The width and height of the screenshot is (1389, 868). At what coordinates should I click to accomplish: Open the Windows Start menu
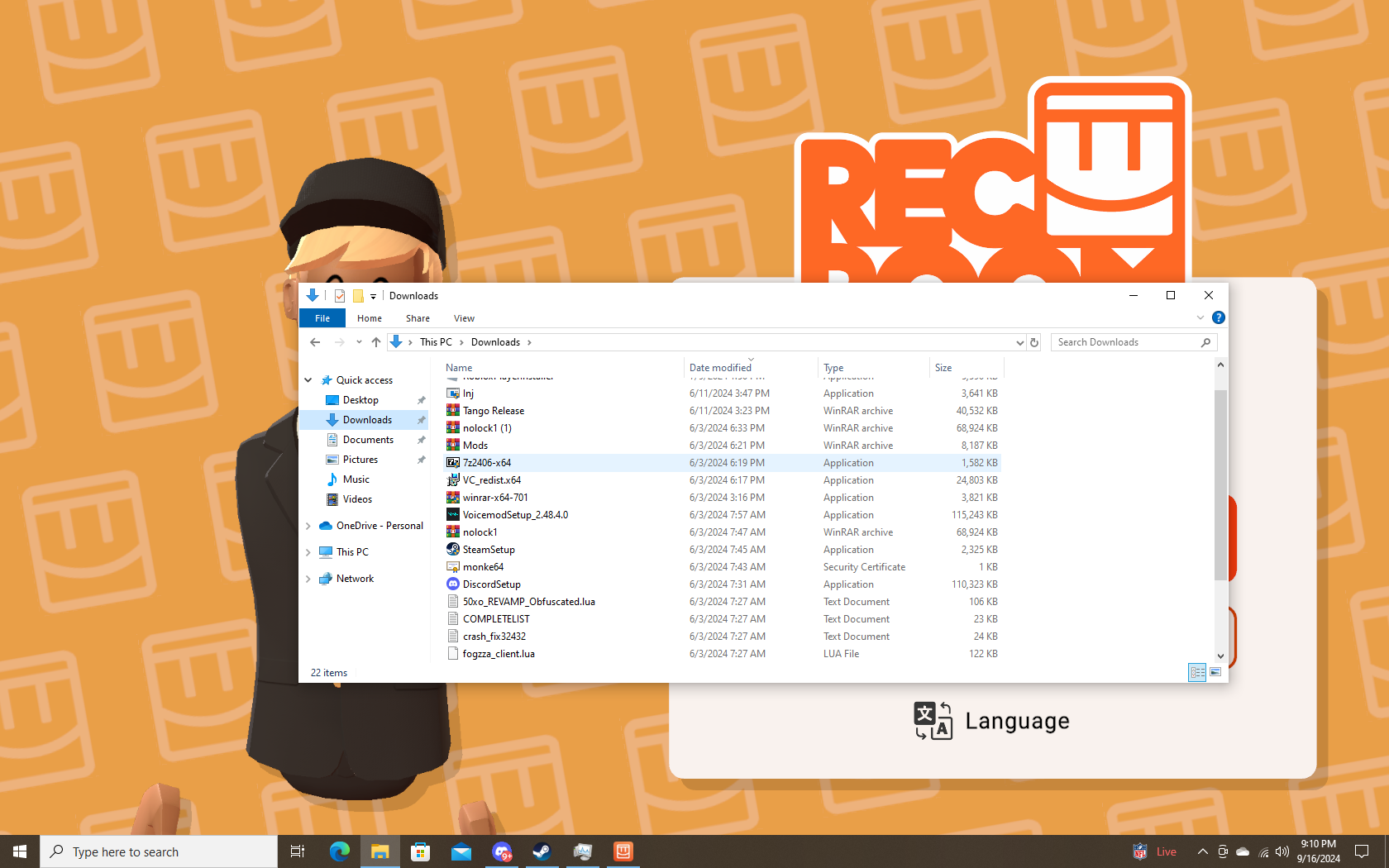(x=20, y=851)
